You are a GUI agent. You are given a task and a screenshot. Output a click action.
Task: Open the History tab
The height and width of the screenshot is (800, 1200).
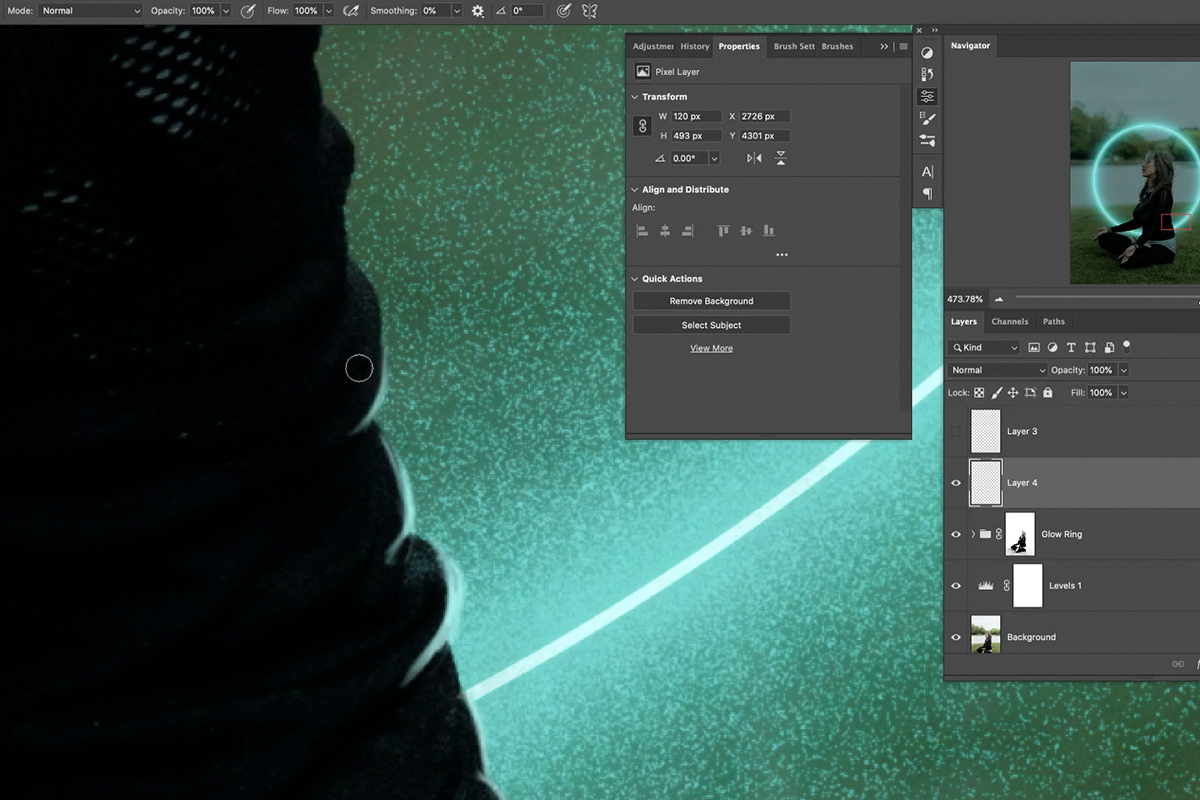click(x=695, y=46)
